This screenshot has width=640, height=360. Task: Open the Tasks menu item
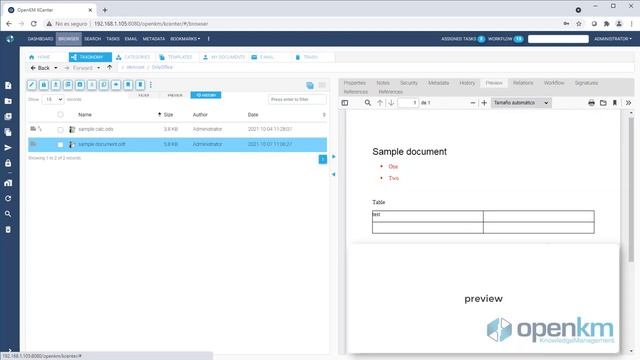113,39
